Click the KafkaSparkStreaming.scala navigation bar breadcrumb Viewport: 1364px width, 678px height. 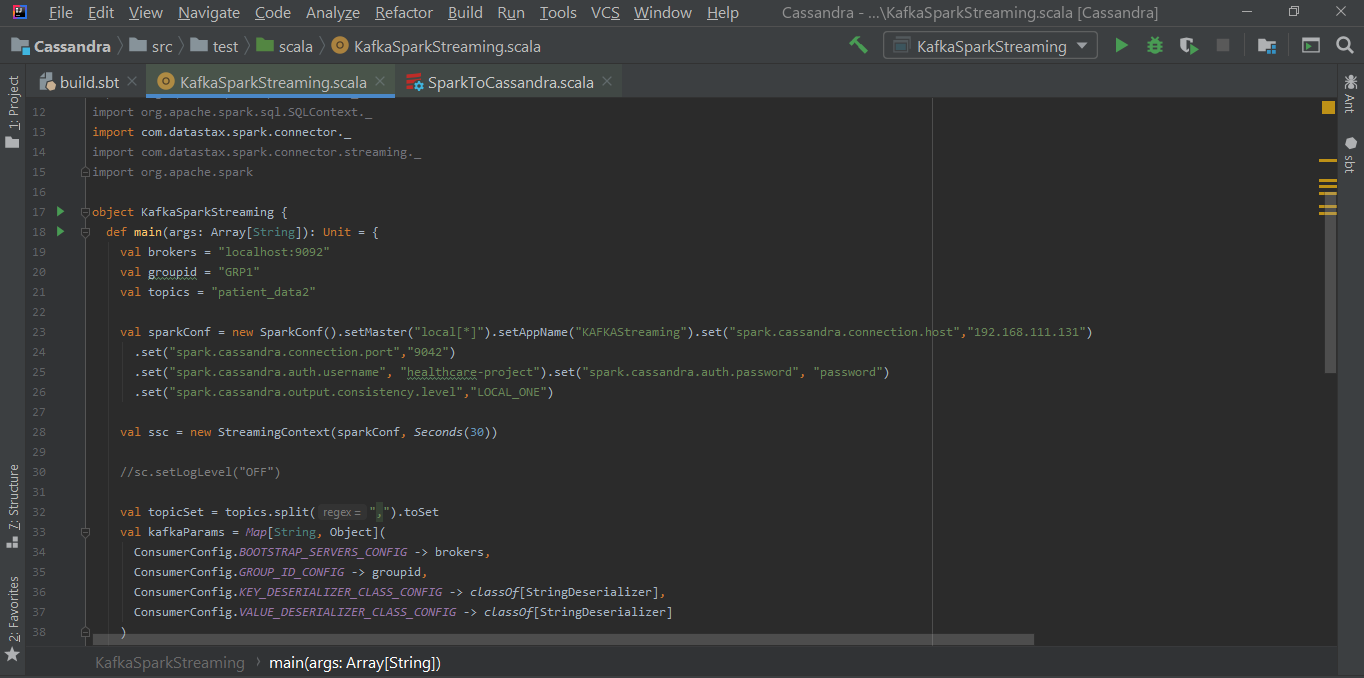(436, 46)
